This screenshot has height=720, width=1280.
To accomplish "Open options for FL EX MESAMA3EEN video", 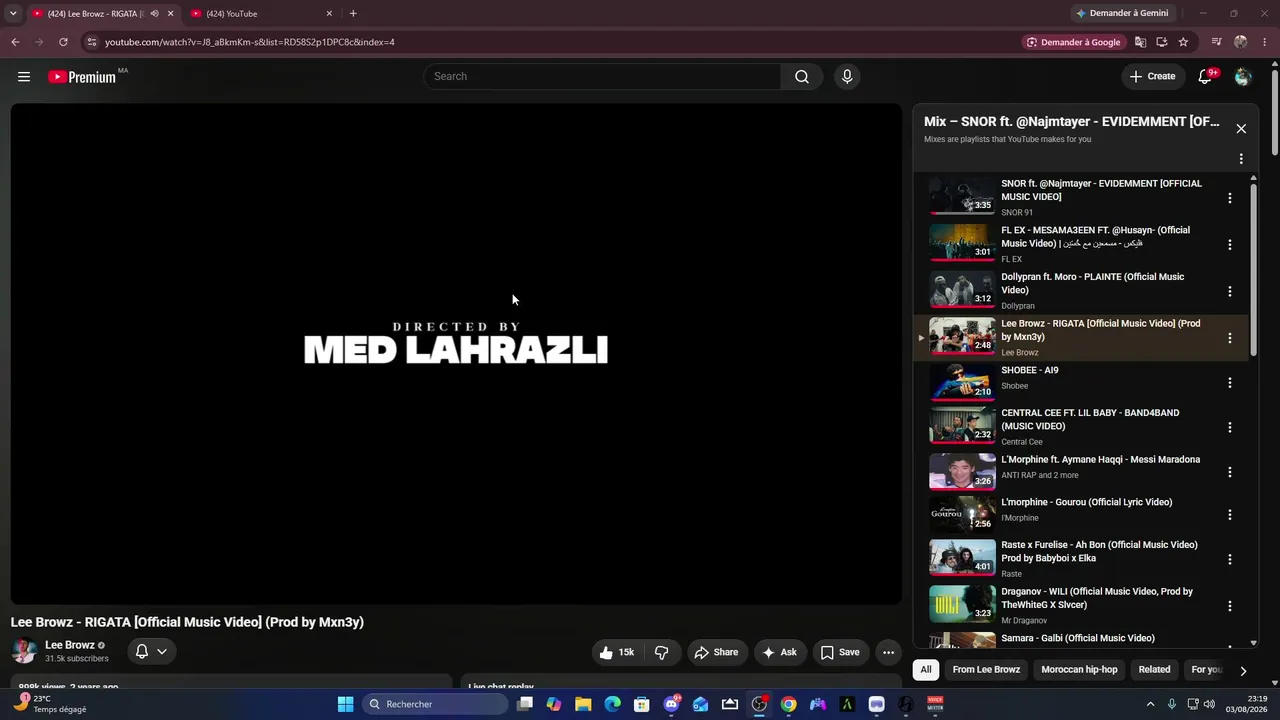I will tap(1230, 244).
